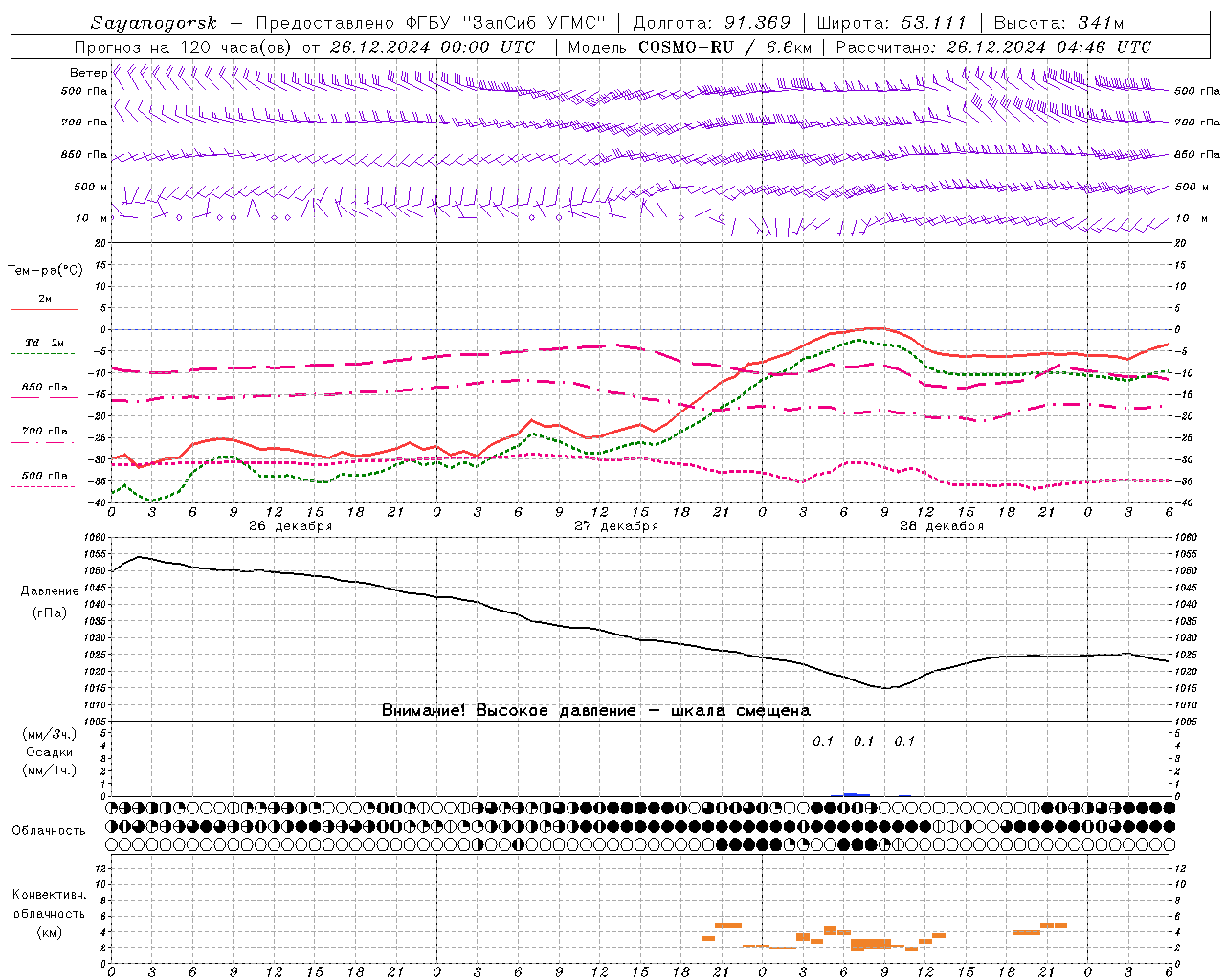Click the 27 декабря date label
1225x980 pixels.
[616, 526]
